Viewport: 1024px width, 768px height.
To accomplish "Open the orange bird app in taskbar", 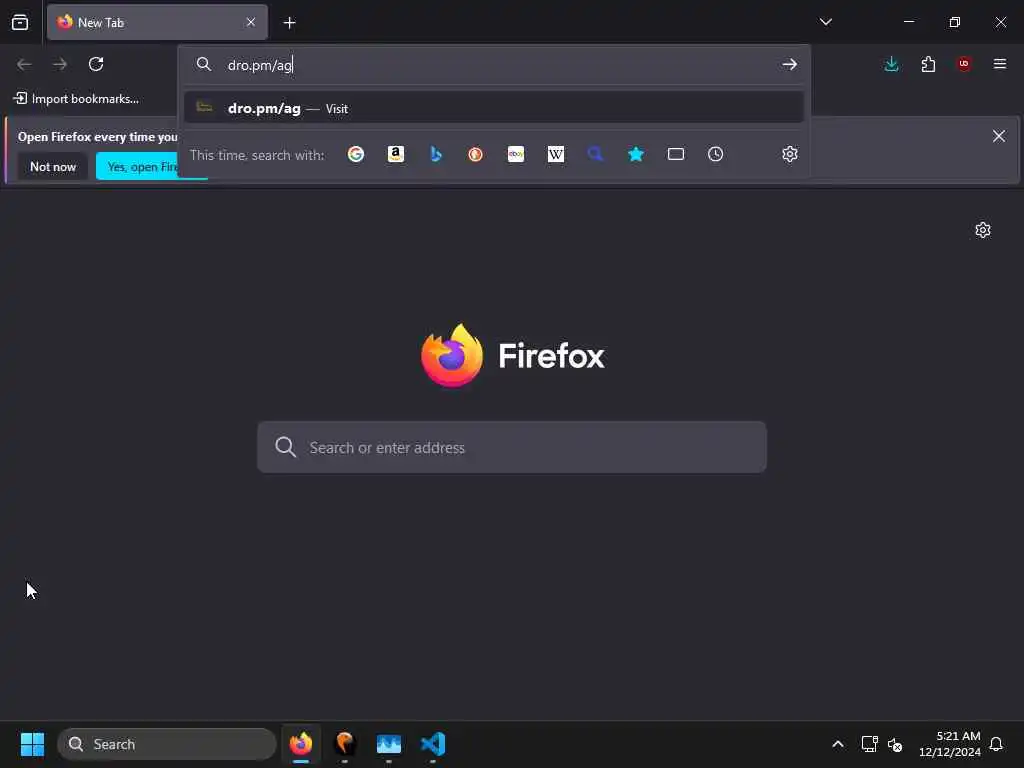I will [x=345, y=744].
